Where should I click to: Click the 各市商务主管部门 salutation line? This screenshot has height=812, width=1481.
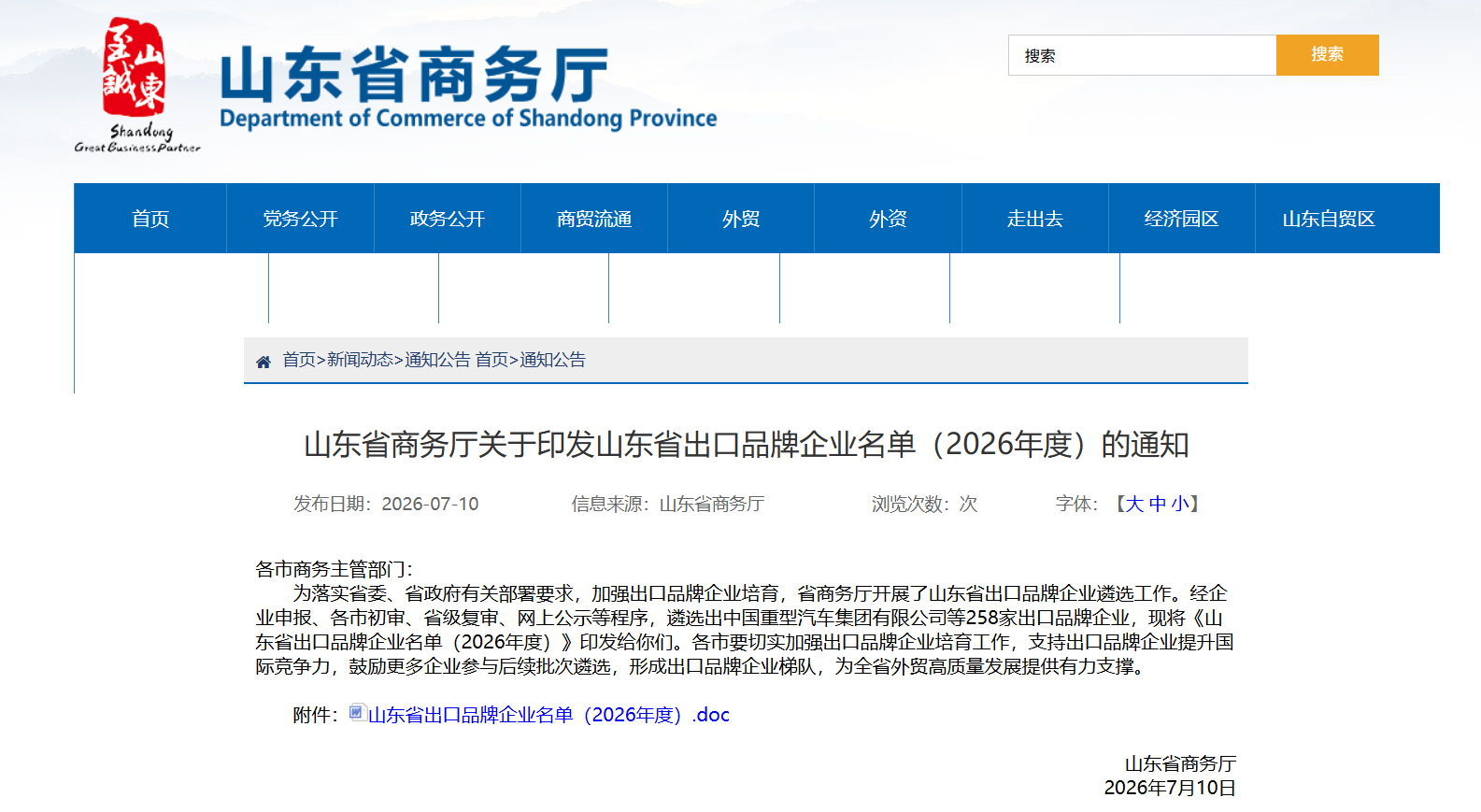tap(334, 569)
